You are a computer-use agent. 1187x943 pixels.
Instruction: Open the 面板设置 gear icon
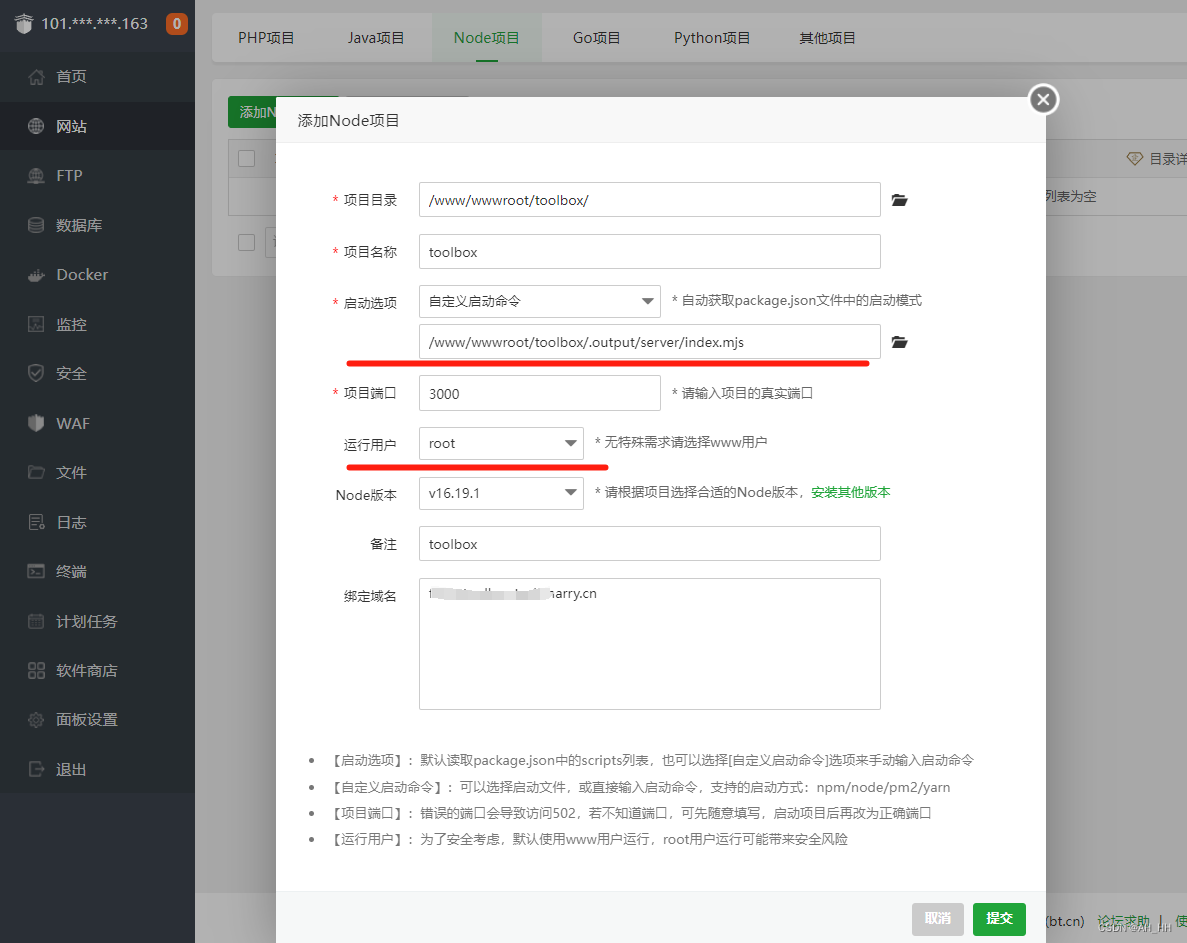[36, 720]
